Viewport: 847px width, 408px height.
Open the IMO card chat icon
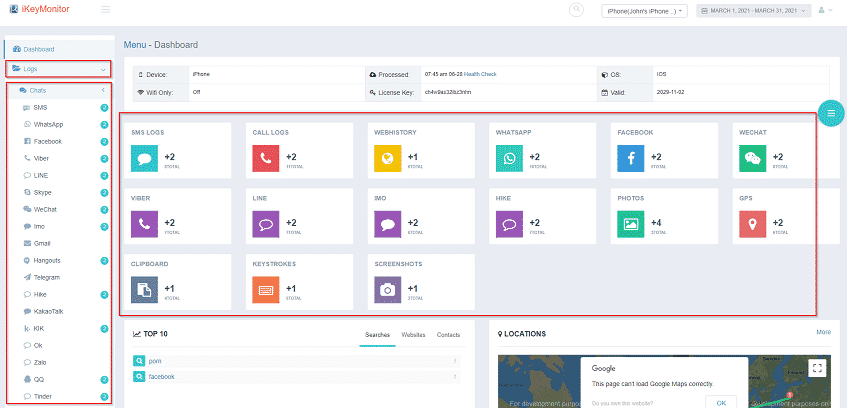pyautogui.click(x=388, y=224)
